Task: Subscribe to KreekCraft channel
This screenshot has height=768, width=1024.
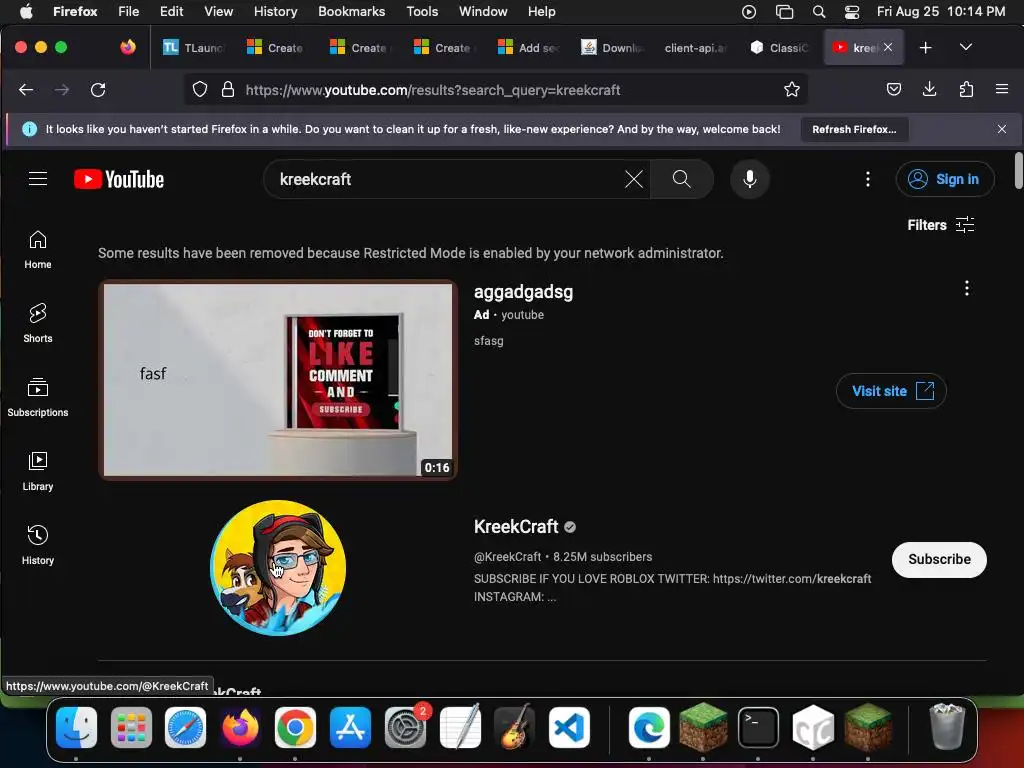Action: click(939, 560)
